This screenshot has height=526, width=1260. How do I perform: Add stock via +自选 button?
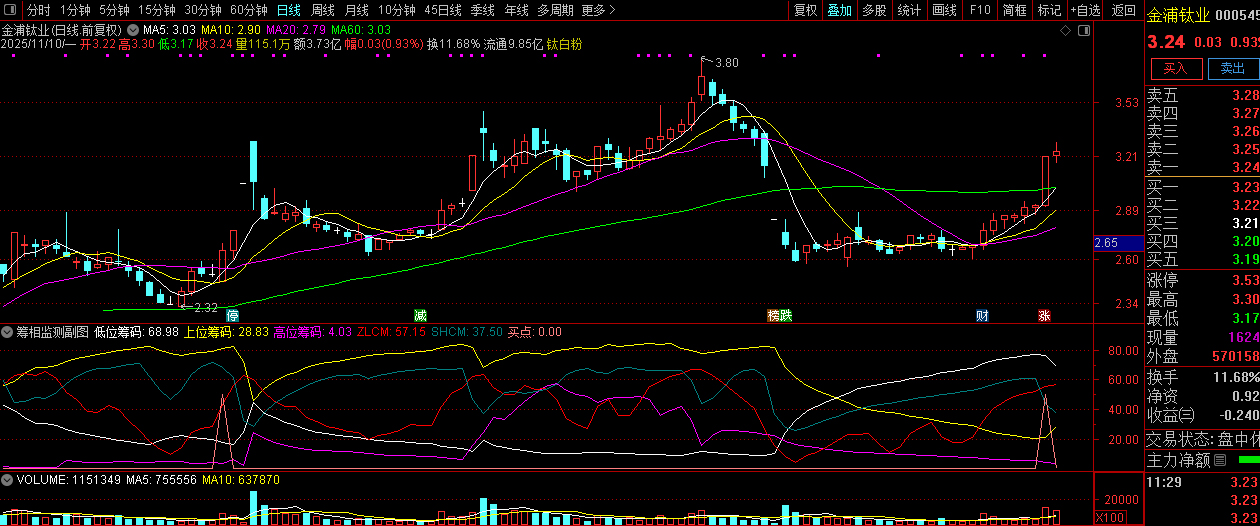pyautogui.click(x=1085, y=10)
